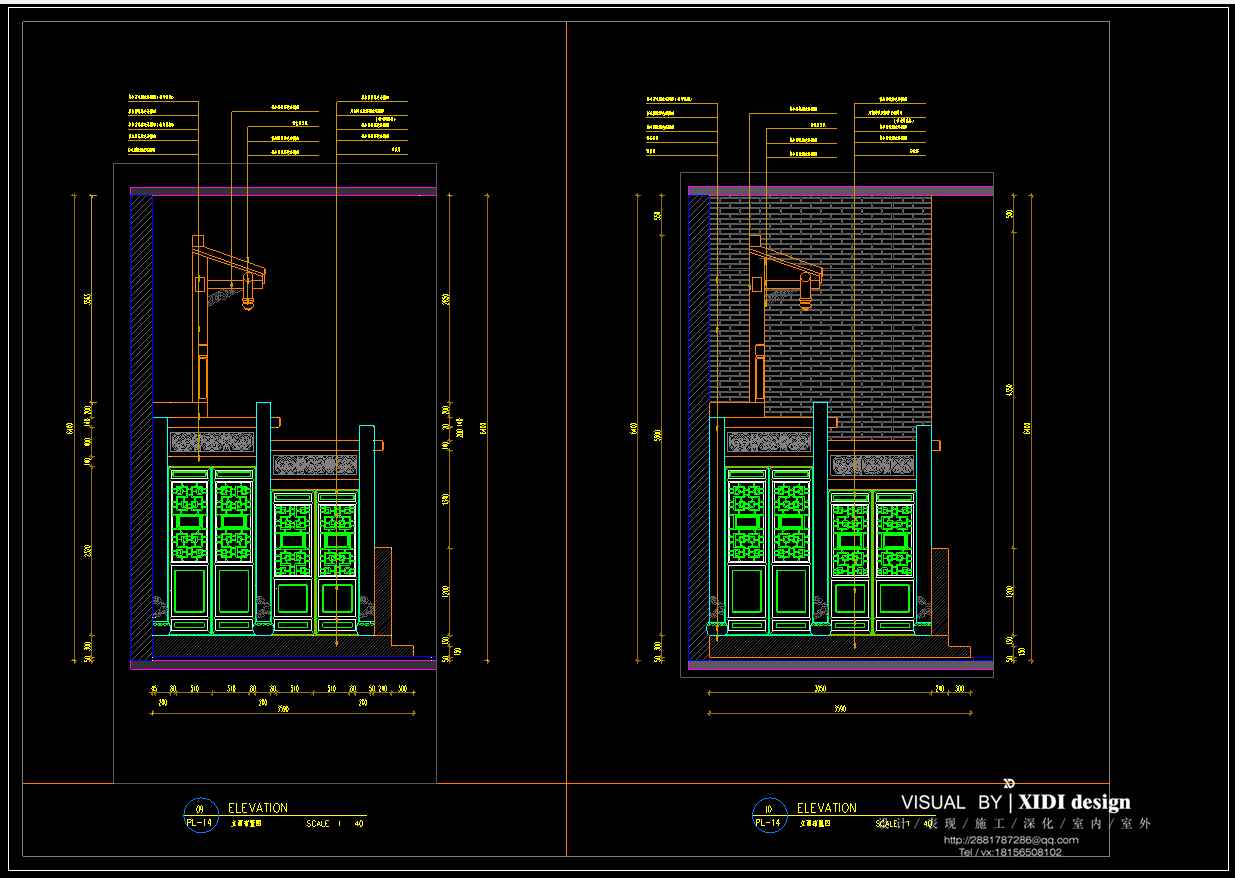Click the PL-14 sheet tag under left elevation

pyautogui.click(x=200, y=823)
